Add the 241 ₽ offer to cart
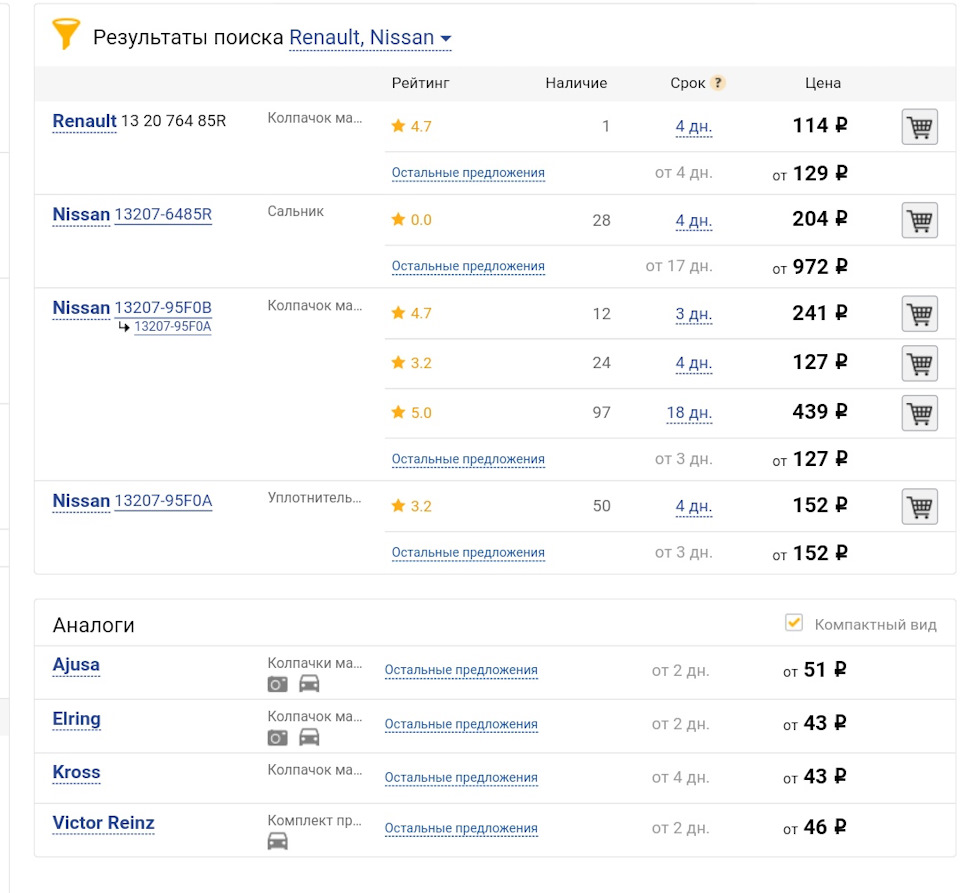 pos(918,313)
